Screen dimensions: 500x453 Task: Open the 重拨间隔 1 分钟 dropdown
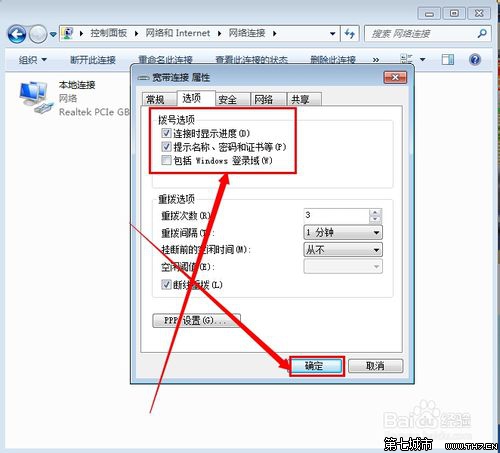pyautogui.click(x=343, y=232)
